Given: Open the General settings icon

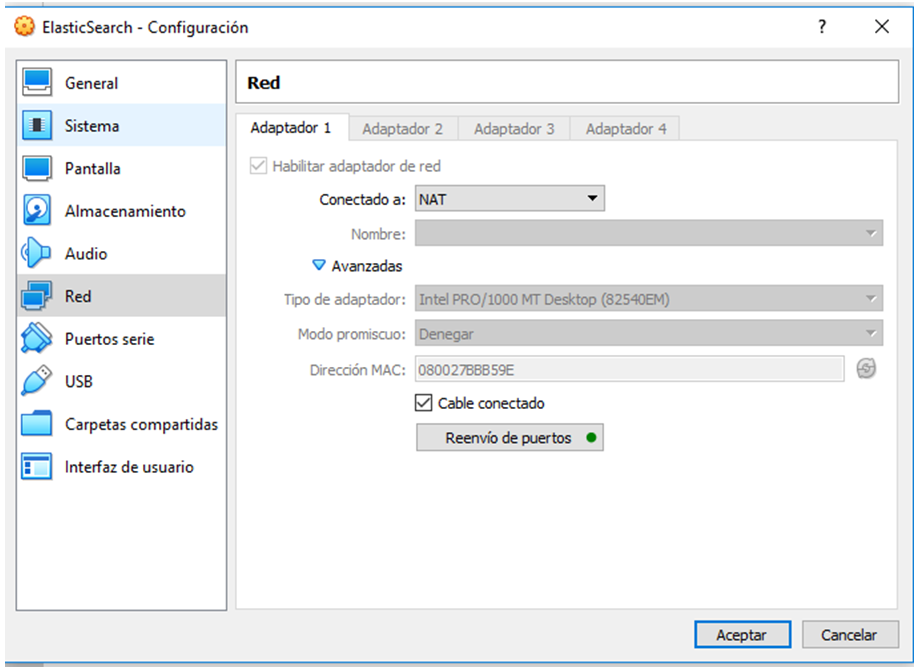Looking at the screenshot, I should click(37, 83).
